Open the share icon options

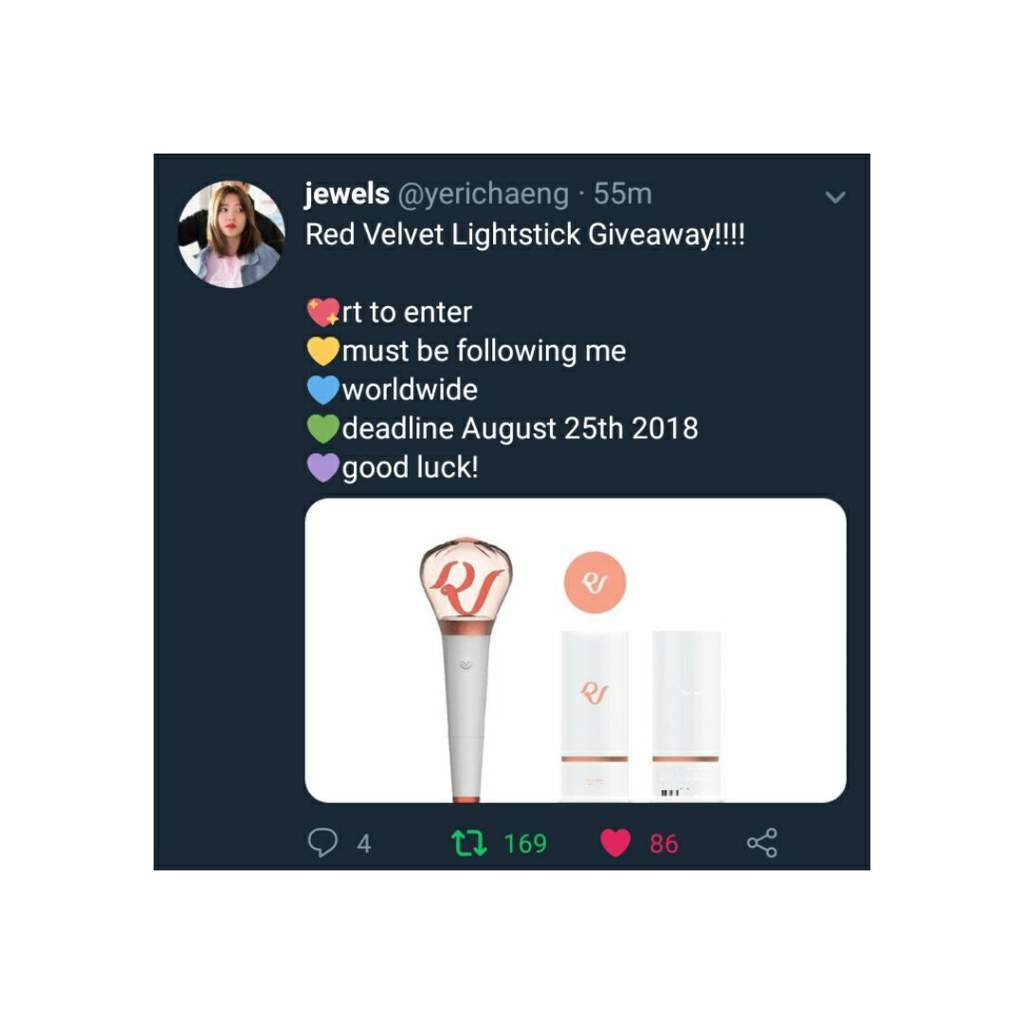[762, 842]
